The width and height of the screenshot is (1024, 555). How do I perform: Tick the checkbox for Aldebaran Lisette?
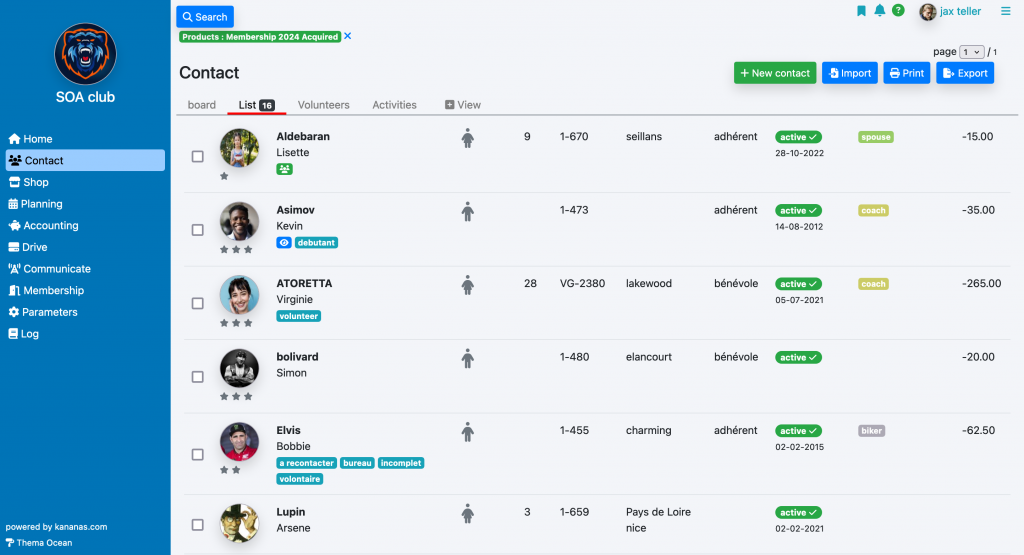(198, 156)
